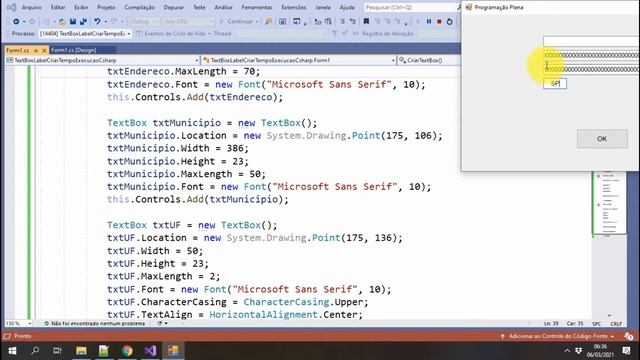Click the Hot Reload flame icon
The width and height of the screenshot is (640, 360).
[x=269, y=21]
